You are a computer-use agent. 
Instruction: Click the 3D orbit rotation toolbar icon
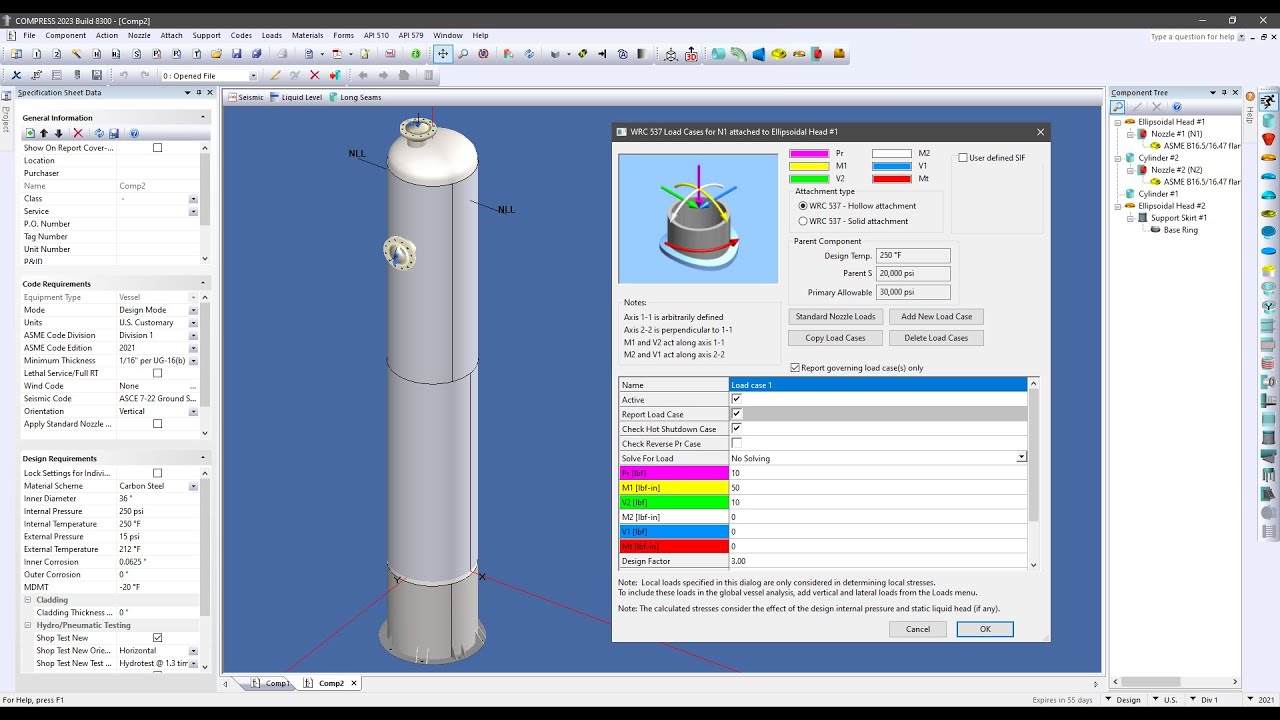click(484, 54)
